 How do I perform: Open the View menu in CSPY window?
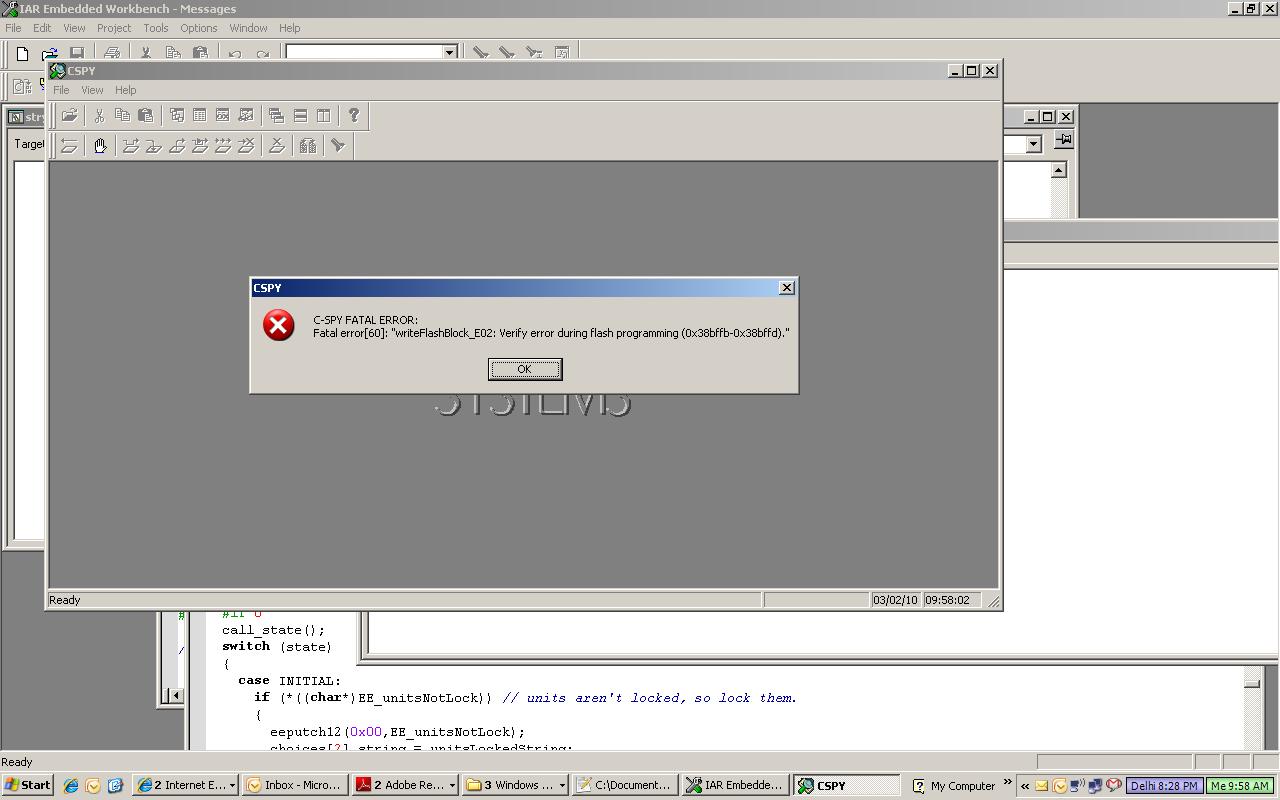click(92, 90)
